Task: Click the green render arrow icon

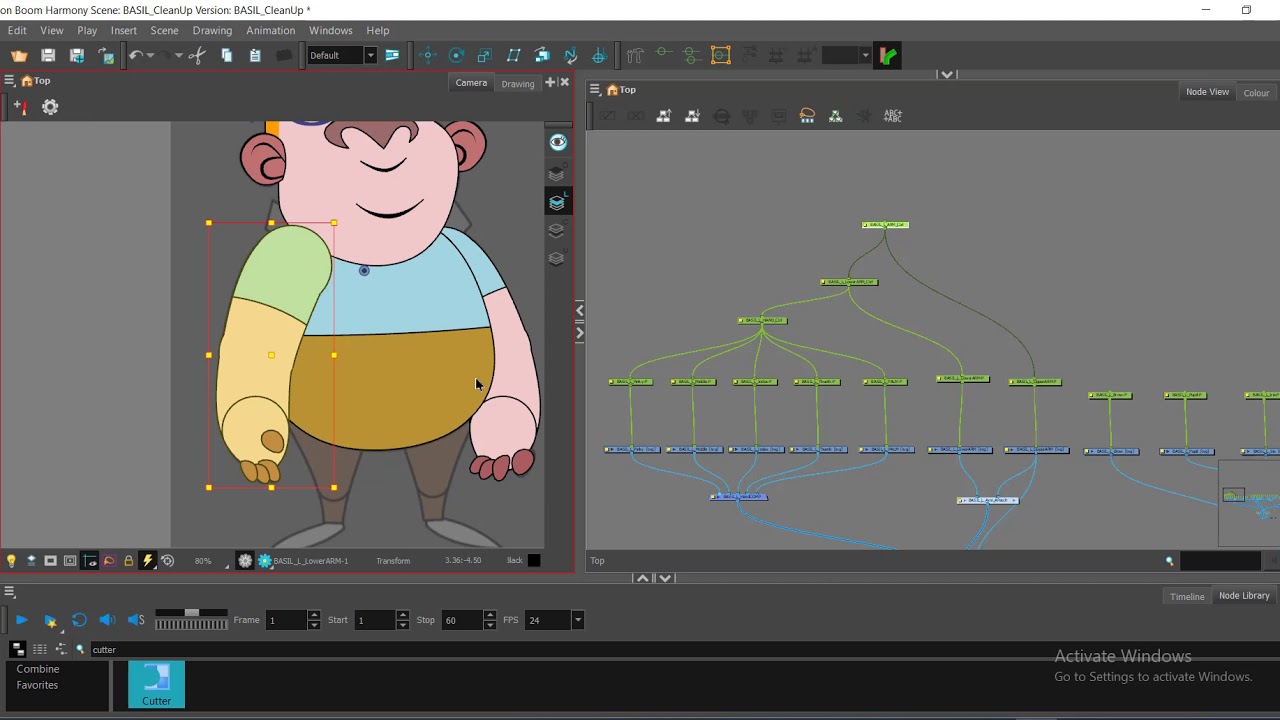Action: (887, 55)
